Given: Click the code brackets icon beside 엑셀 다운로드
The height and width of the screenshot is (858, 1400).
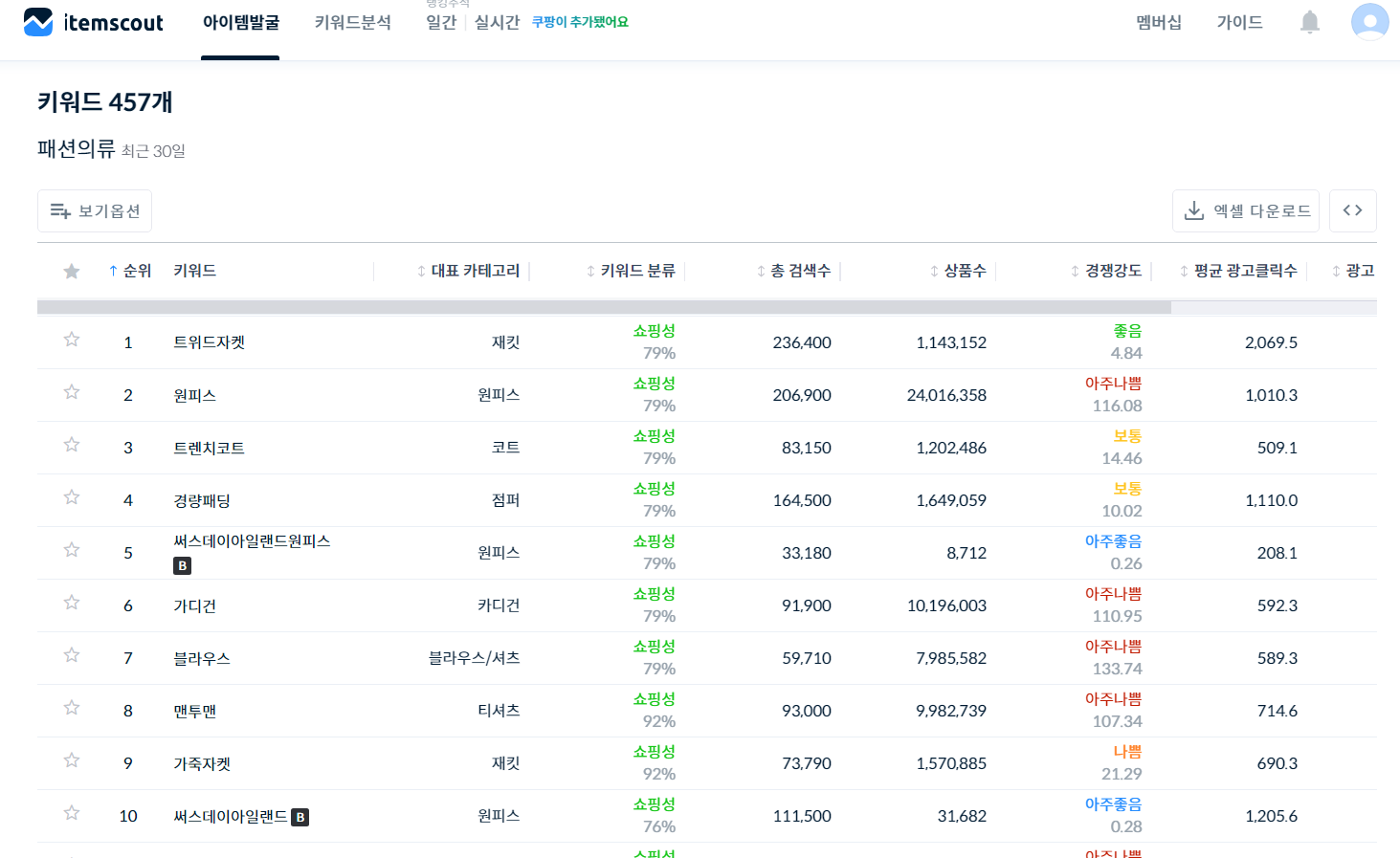Looking at the screenshot, I should tap(1352, 209).
